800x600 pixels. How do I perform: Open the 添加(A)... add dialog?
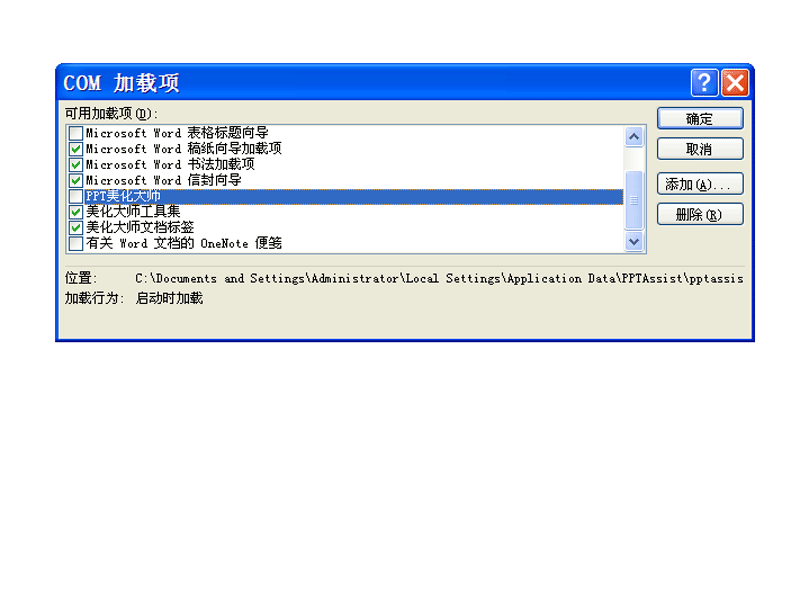click(x=700, y=184)
